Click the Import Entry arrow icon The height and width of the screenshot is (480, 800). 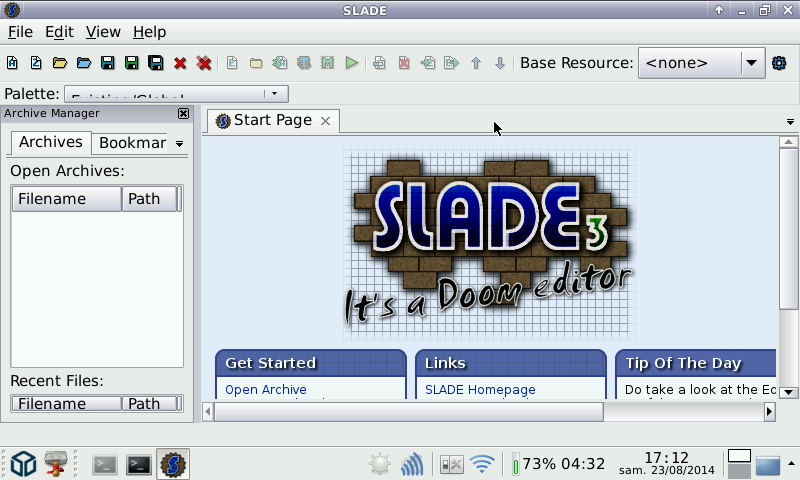point(428,63)
